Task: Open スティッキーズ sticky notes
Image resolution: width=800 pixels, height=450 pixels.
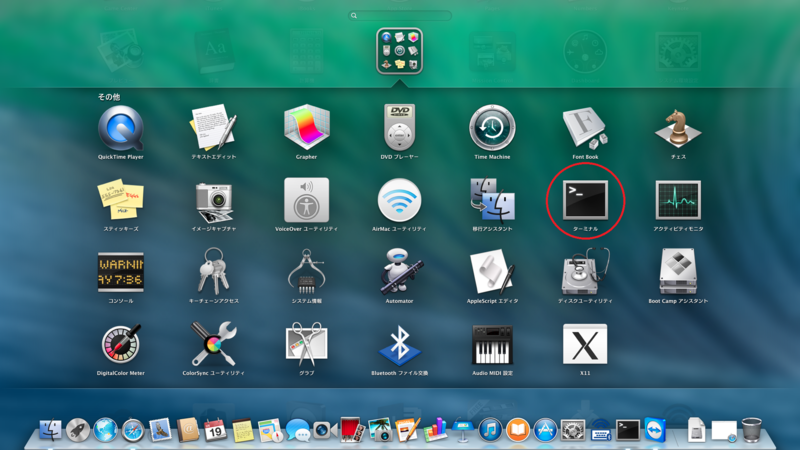Action: [x=120, y=200]
